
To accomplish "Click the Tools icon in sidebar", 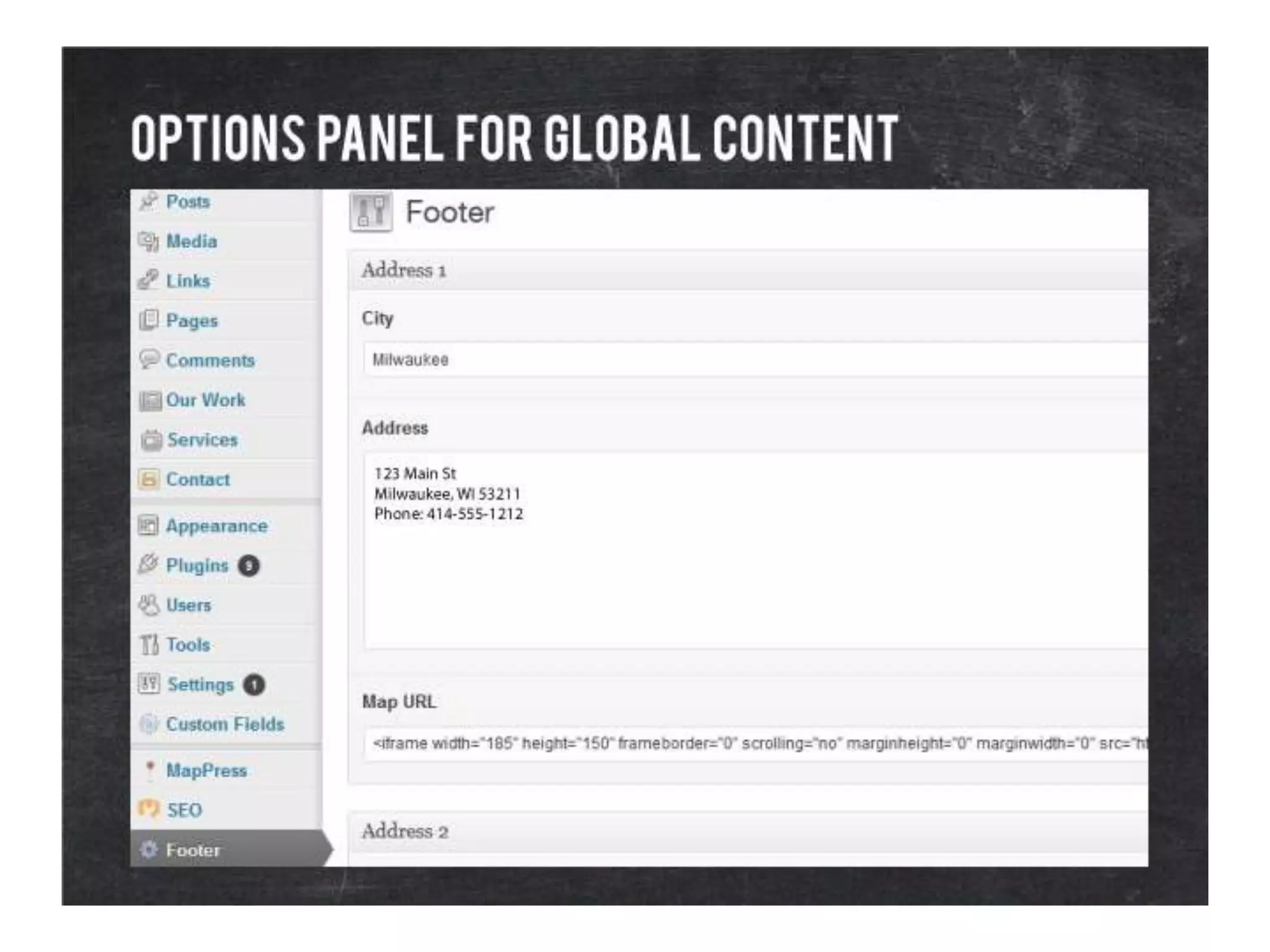I will click(x=149, y=645).
